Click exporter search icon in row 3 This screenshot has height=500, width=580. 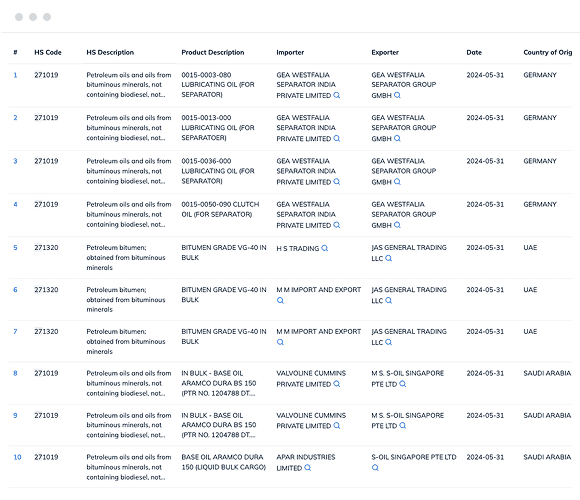coord(397,182)
